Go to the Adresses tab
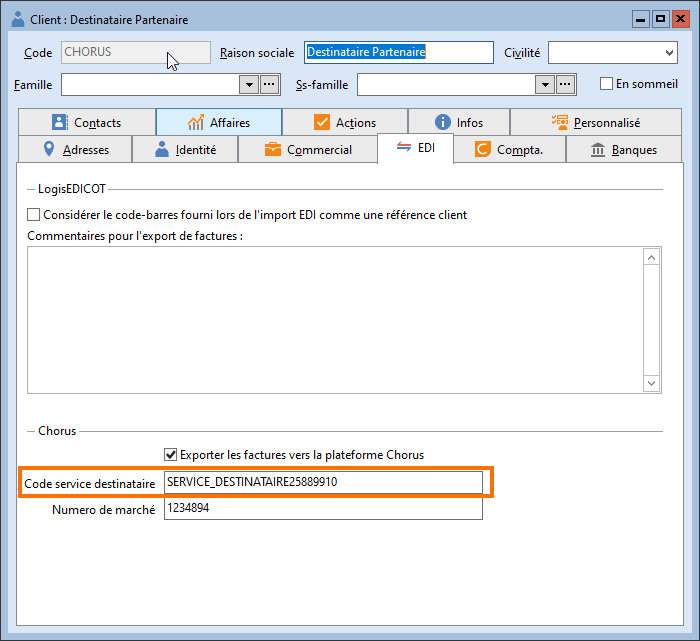The width and height of the screenshot is (700, 641). 75,150
